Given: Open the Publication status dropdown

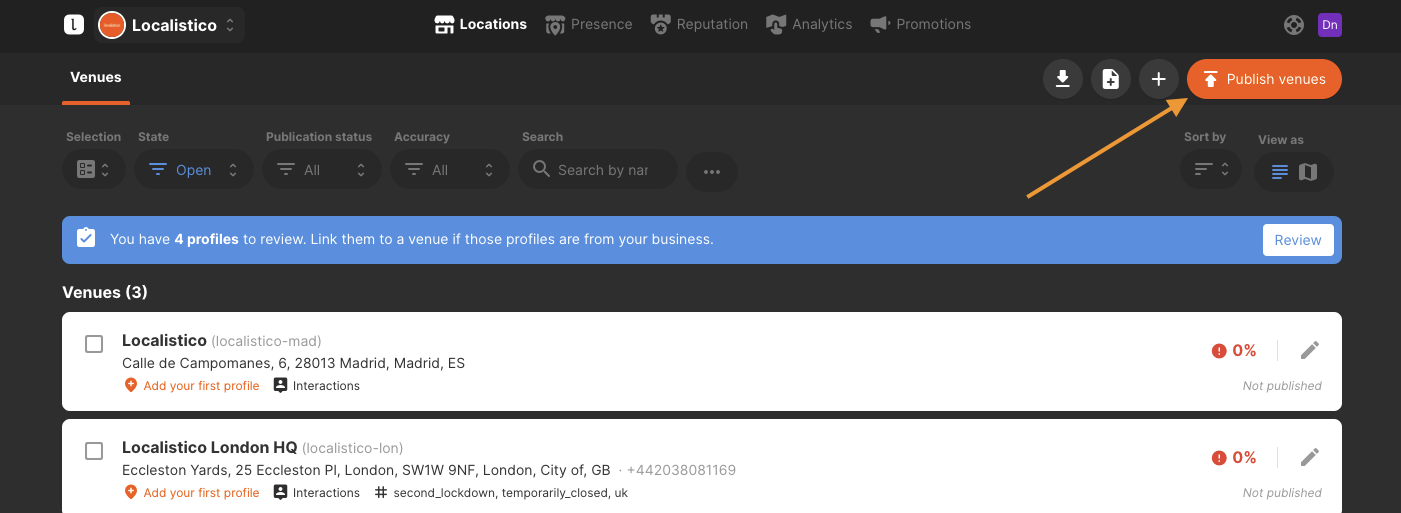Looking at the screenshot, I should (322, 170).
